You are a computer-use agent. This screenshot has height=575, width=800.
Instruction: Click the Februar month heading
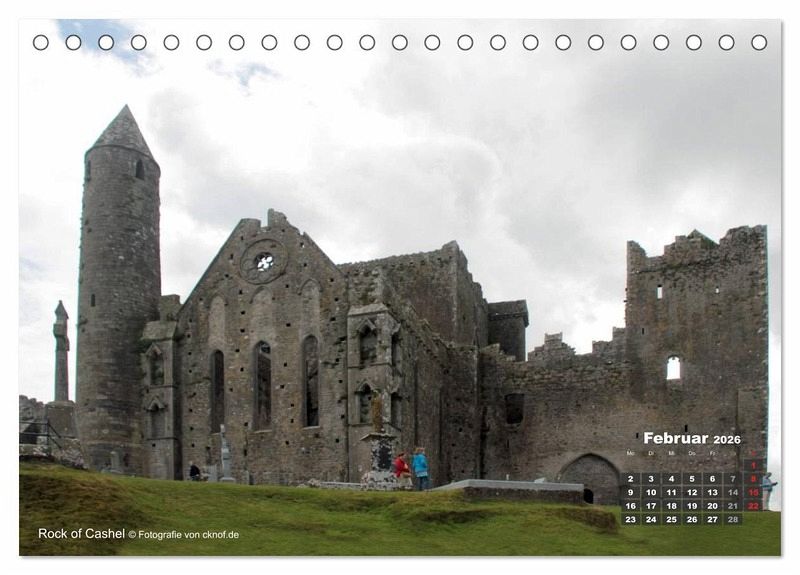tap(676, 438)
